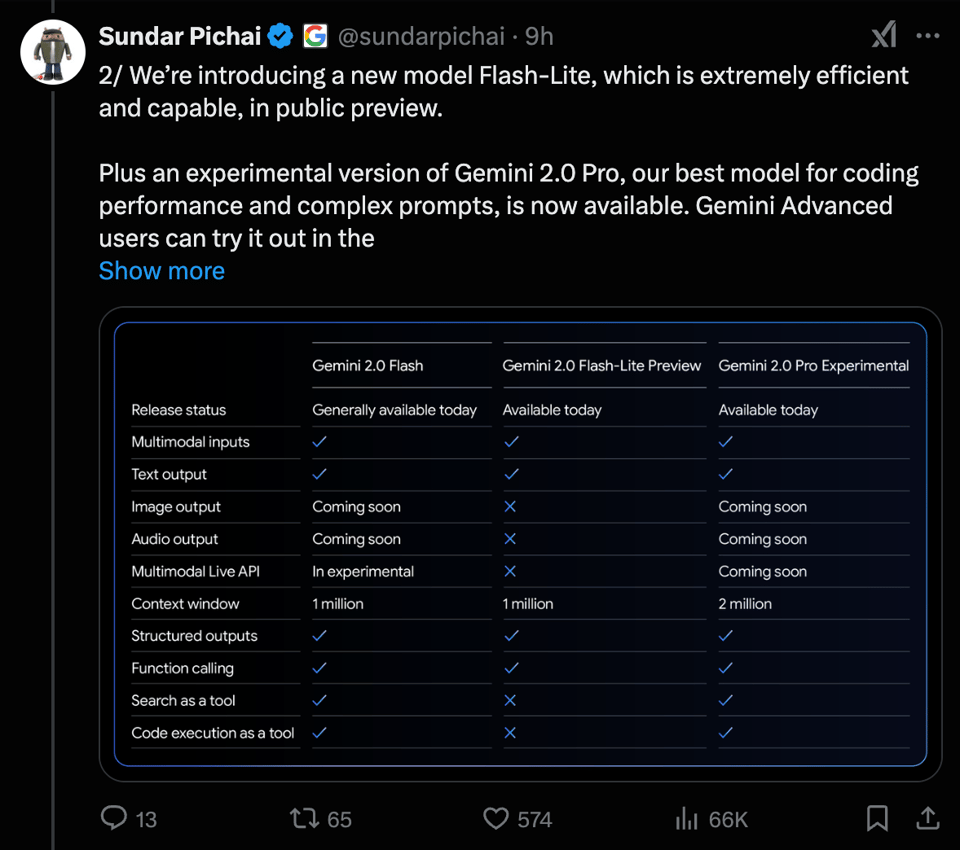The image size is (960, 850).
Task: Click the 9h timestamp link
Action: [x=540, y=37]
